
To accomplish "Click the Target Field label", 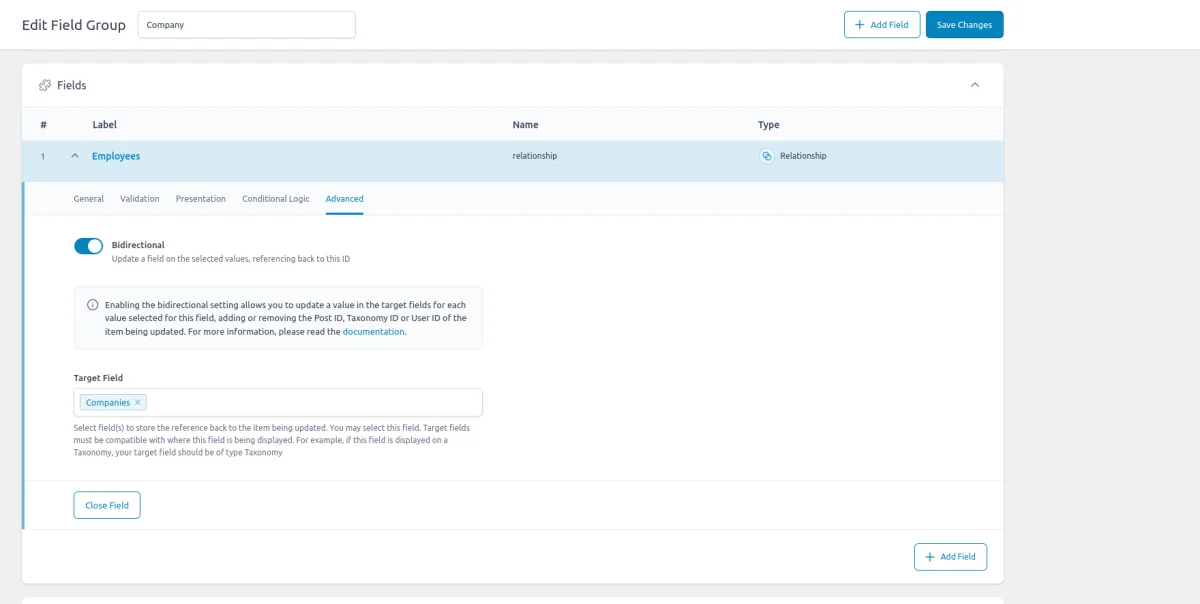I will click(x=98, y=378).
